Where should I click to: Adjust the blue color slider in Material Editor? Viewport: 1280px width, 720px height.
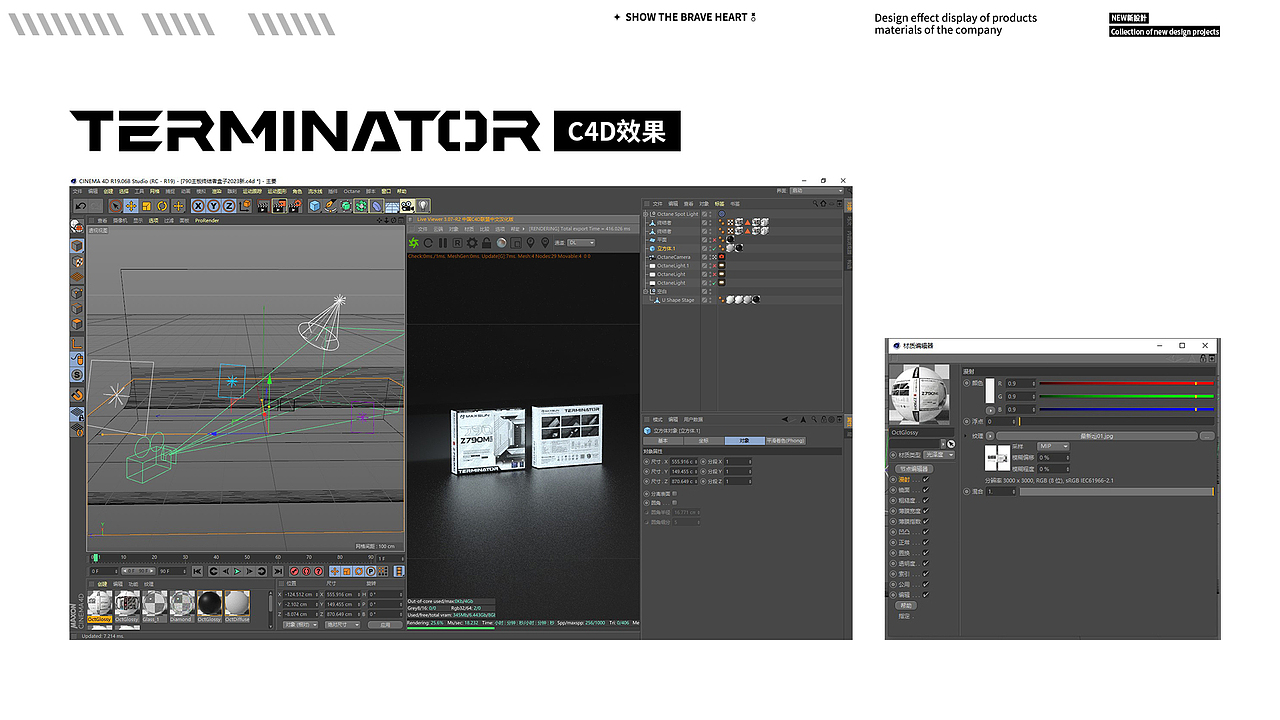point(1126,409)
